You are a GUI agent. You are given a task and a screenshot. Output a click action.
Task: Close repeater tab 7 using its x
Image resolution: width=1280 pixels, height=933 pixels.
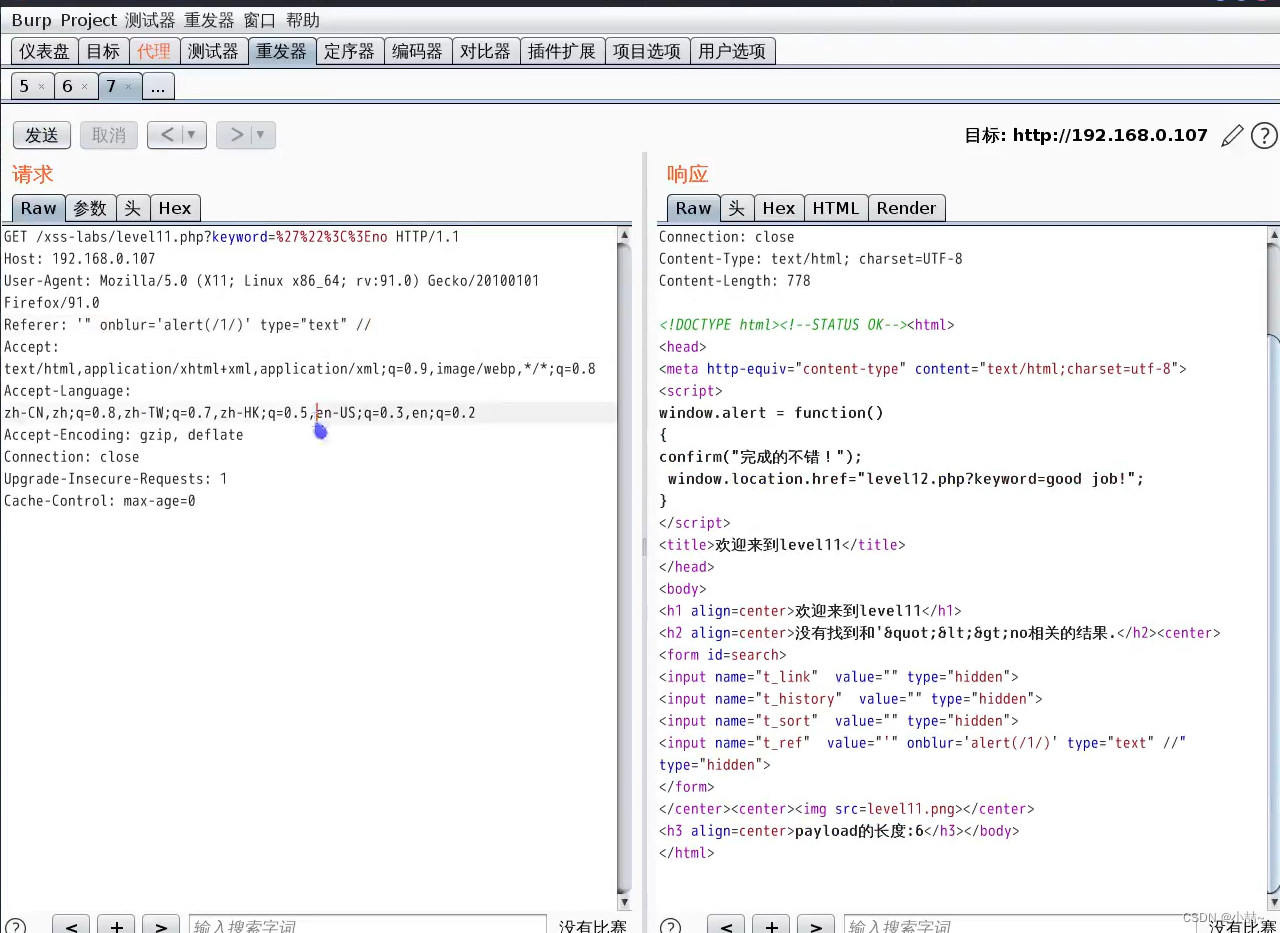coord(128,87)
